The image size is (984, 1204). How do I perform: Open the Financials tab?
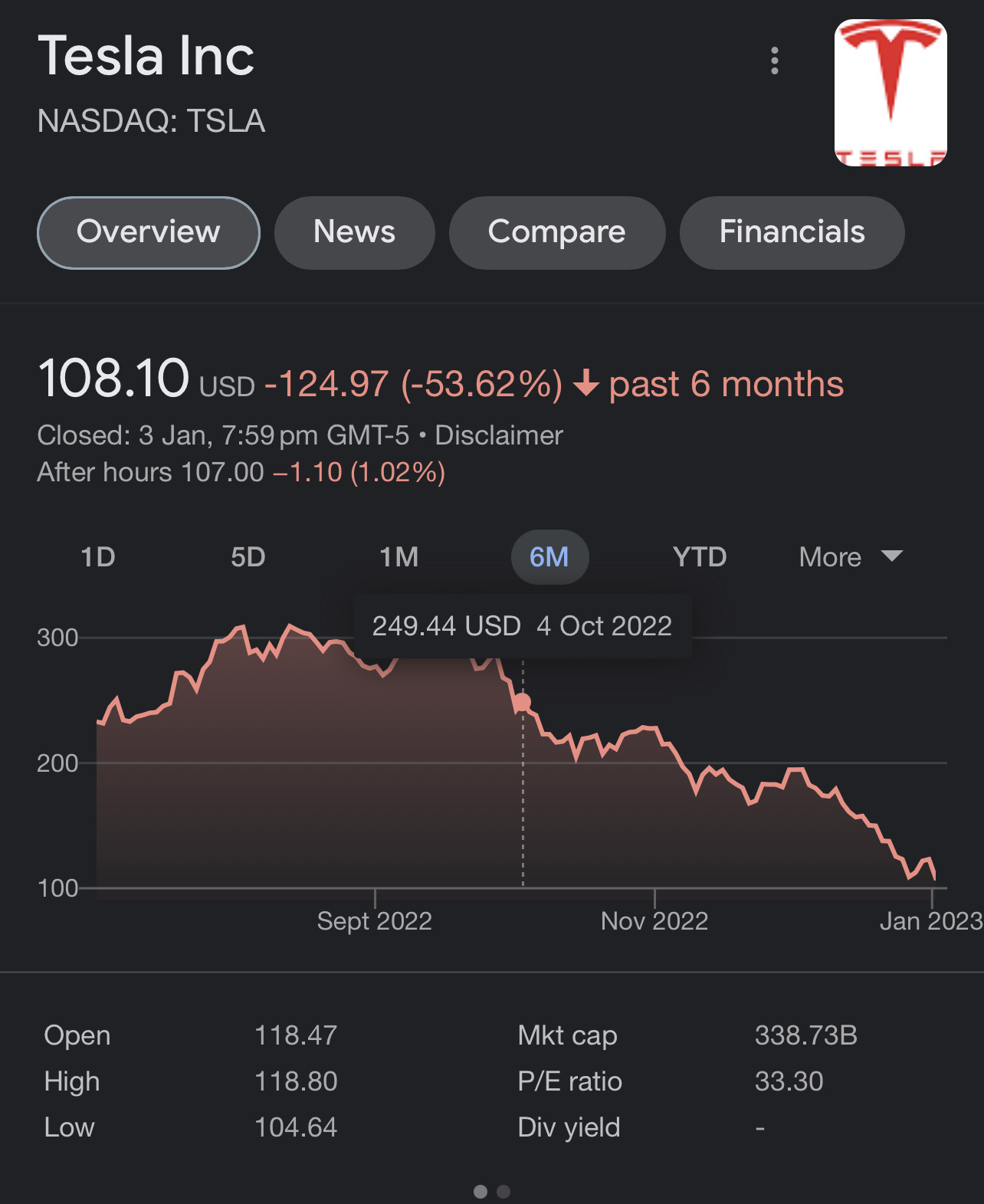click(x=792, y=232)
